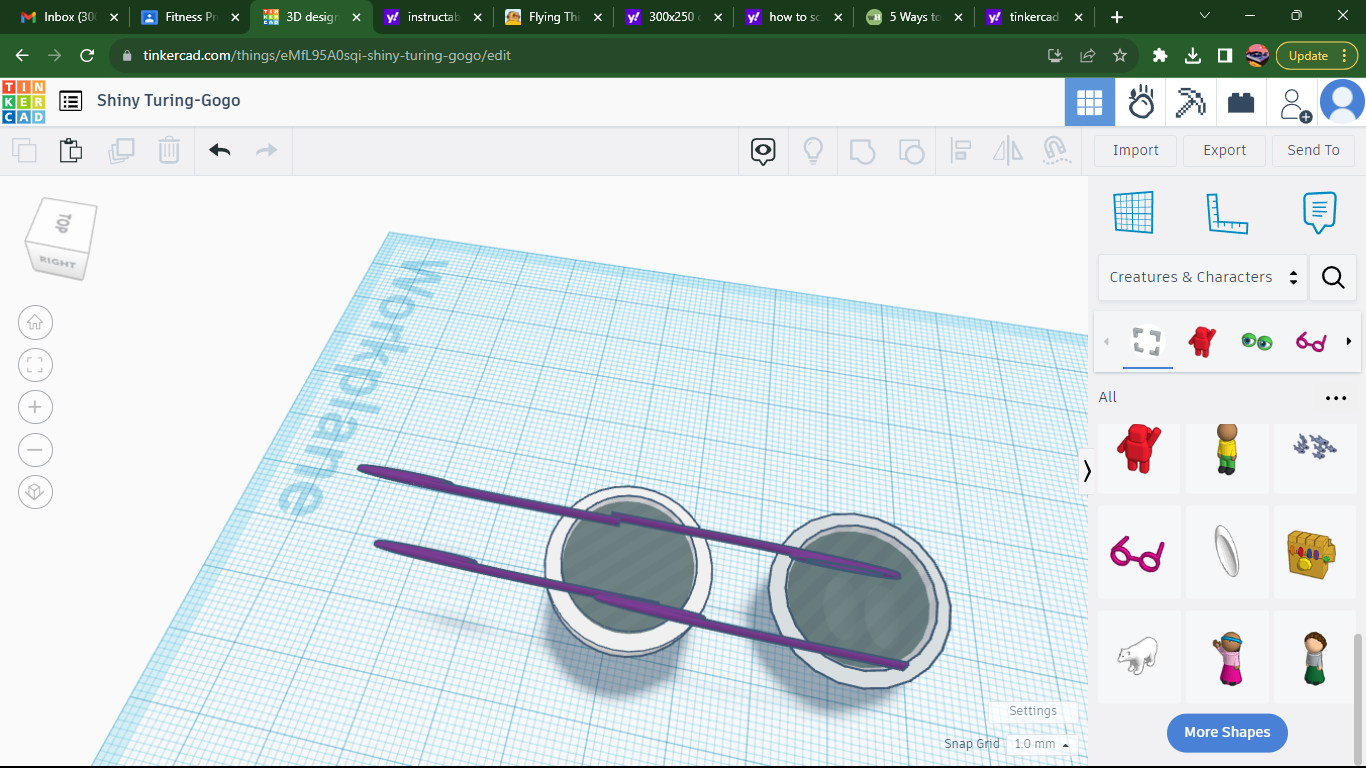
Task: Switch to the instructables browser tab
Action: tap(432, 16)
